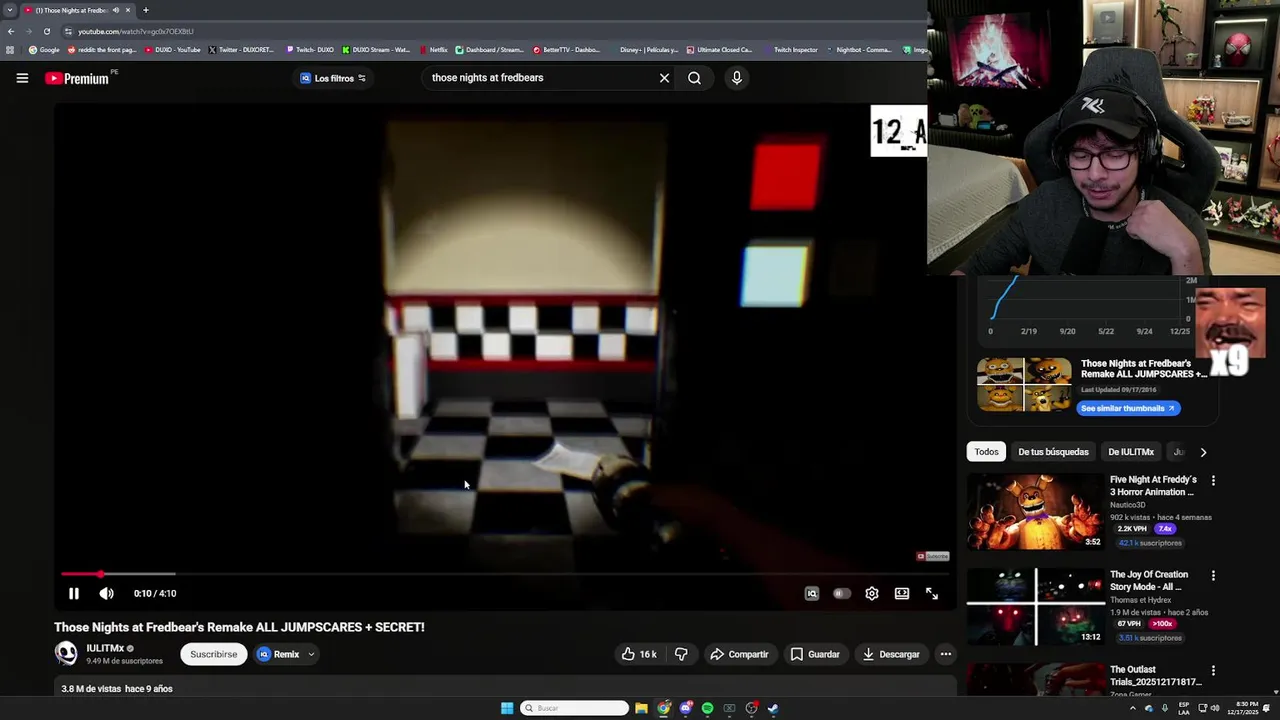Screen dimensions: 1280x720
Task: Download the video with Descargar
Action: [x=891, y=654]
